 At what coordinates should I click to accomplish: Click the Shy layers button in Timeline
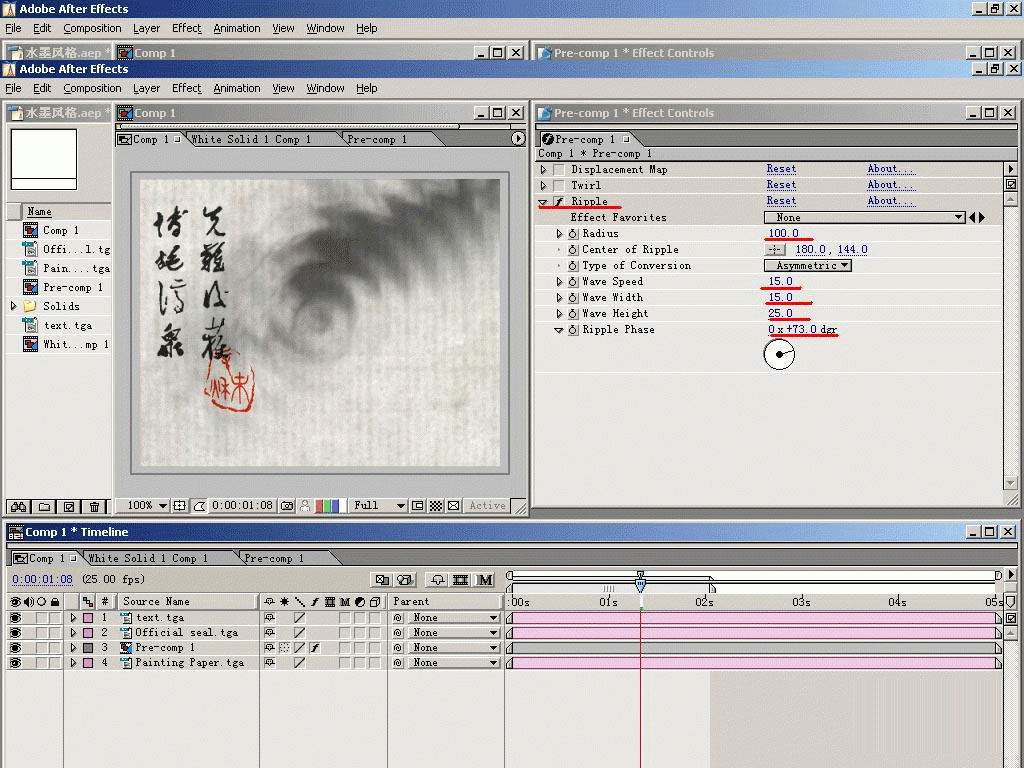pos(438,579)
